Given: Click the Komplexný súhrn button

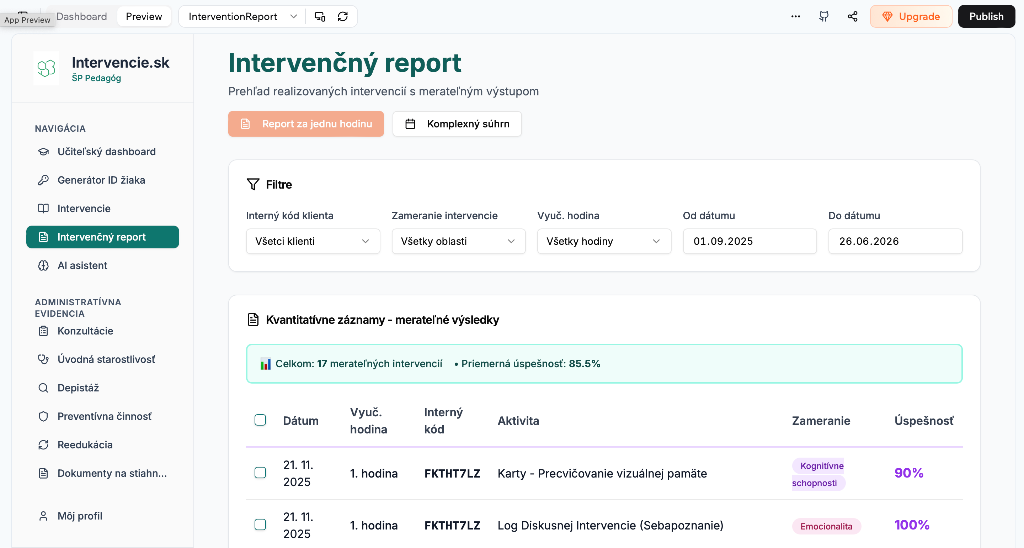Looking at the screenshot, I should tap(456, 124).
